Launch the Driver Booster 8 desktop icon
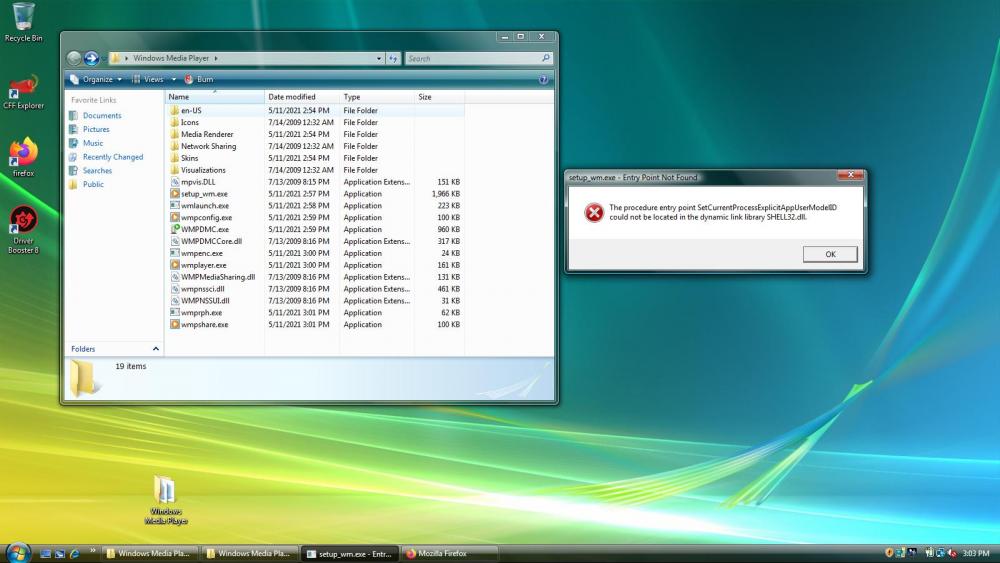The image size is (1000, 563). (x=24, y=230)
